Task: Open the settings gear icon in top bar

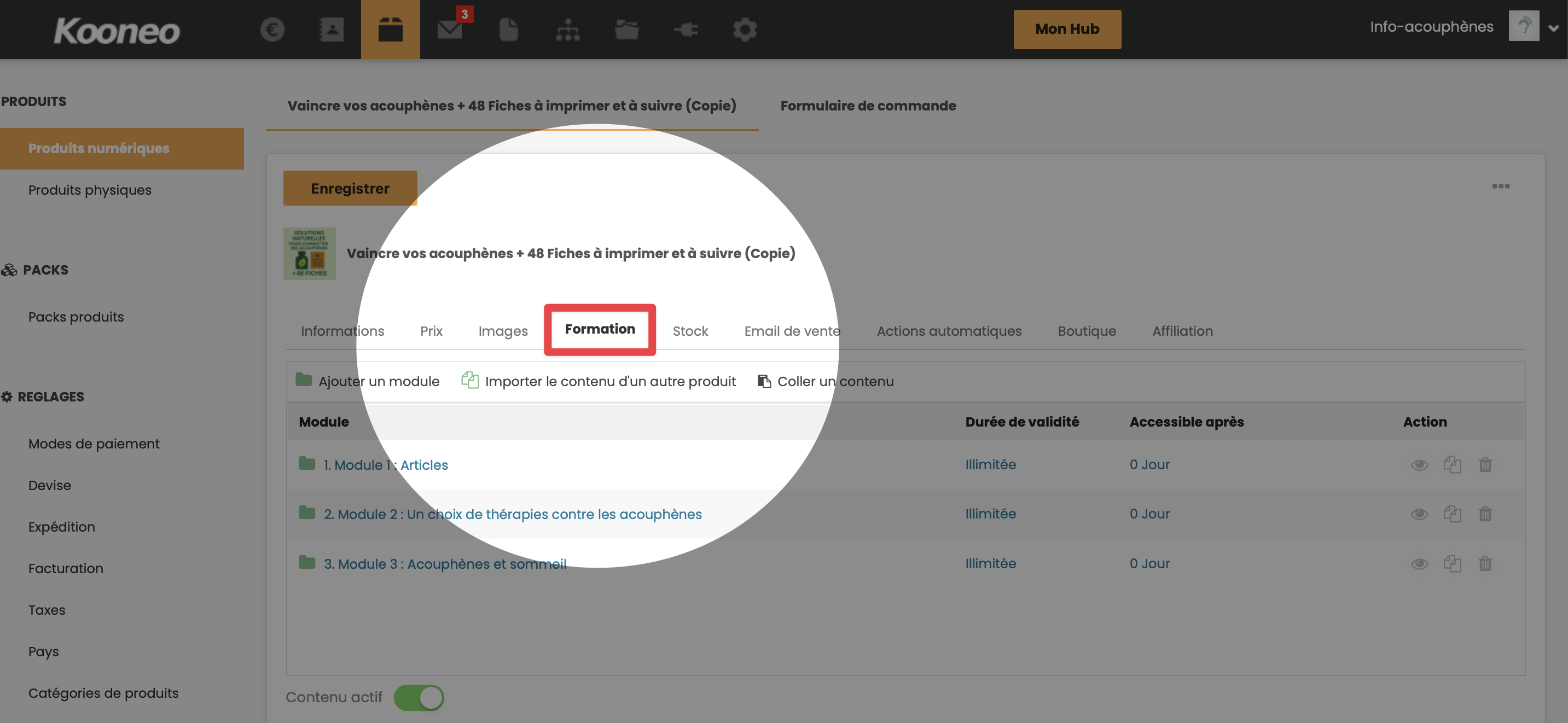Action: point(745,29)
